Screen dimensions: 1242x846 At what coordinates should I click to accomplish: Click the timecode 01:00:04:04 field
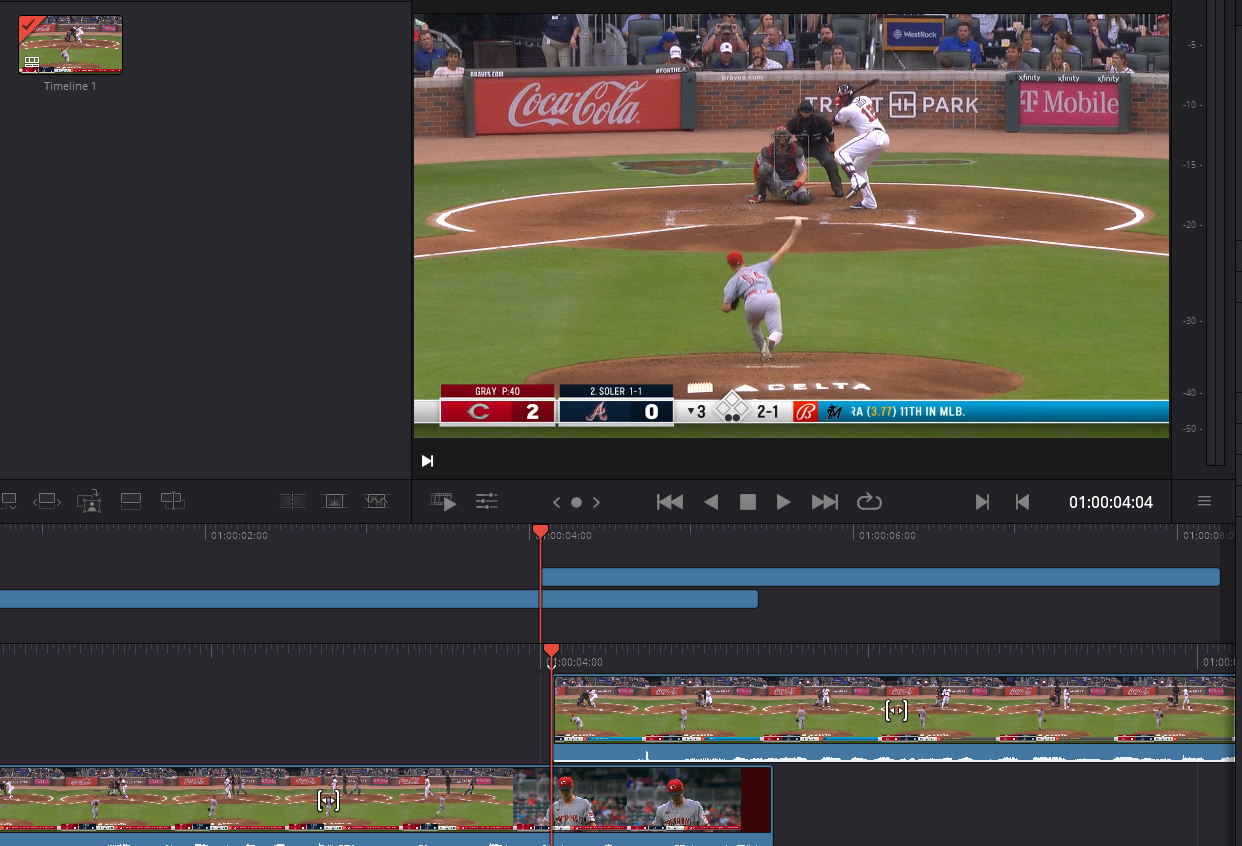(1111, 502)
